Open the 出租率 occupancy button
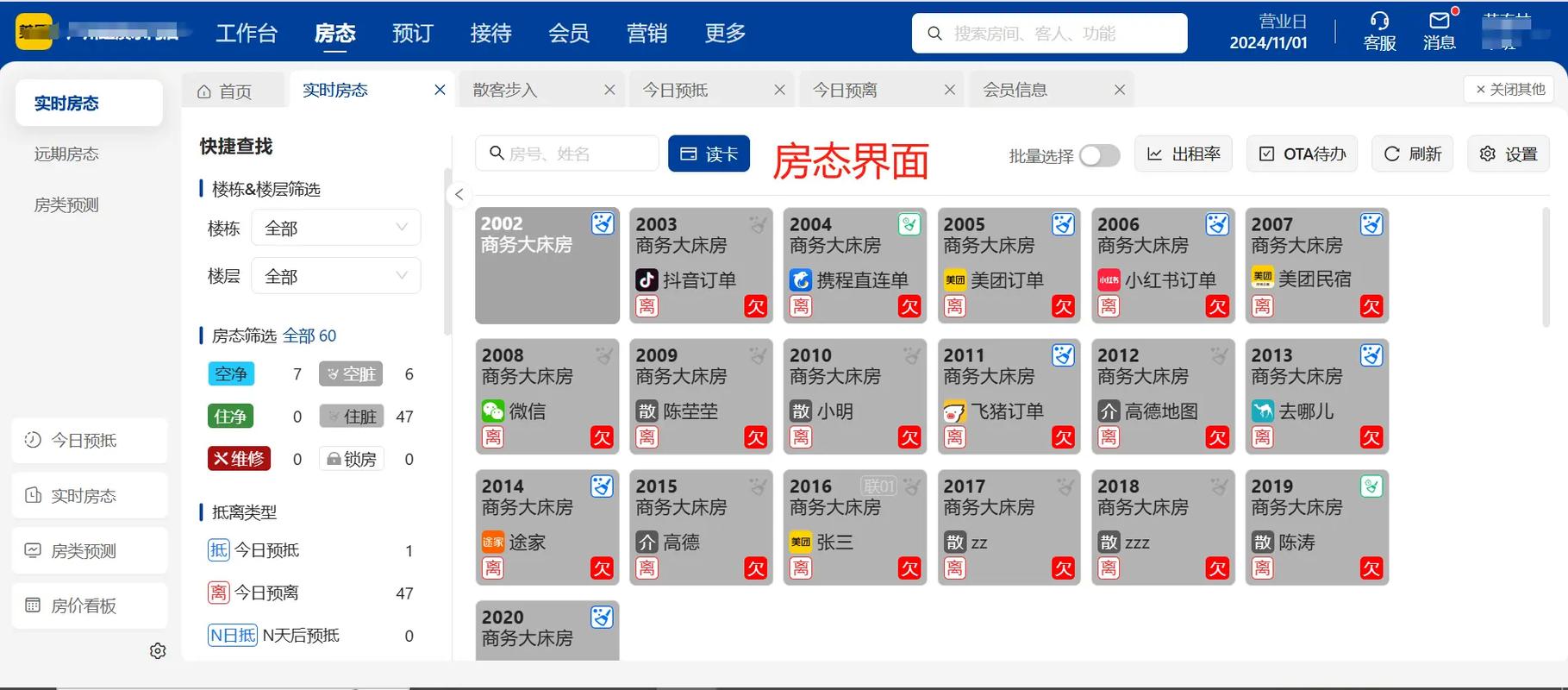The height and width of the screenshot is (690, 1568). click(x=1183, y=154)
